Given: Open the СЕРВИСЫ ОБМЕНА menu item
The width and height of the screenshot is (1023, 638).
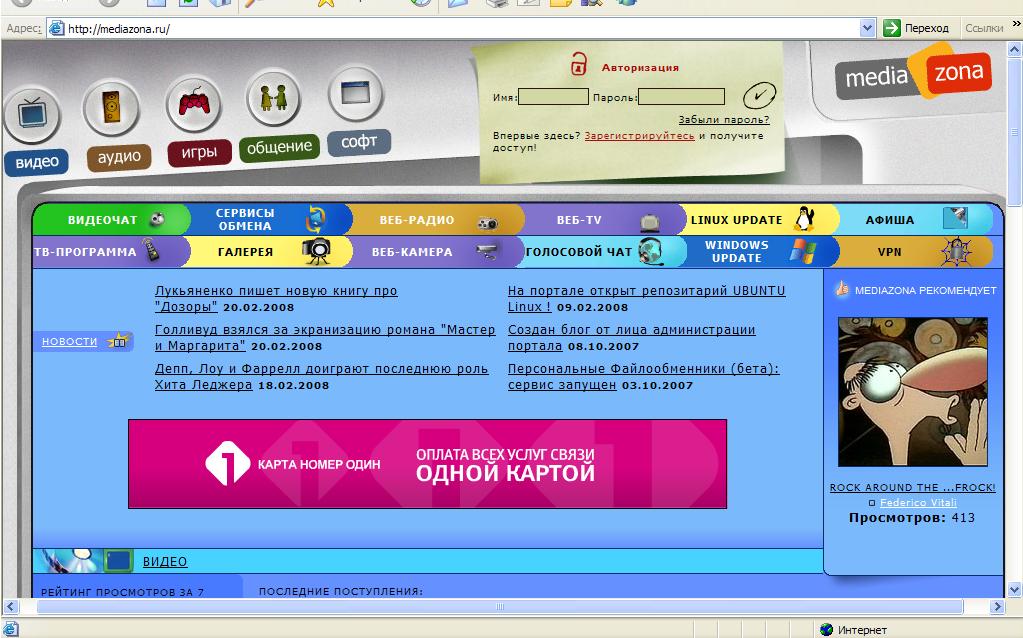Looking at the screenshot, I should click(x=245, y=219).
